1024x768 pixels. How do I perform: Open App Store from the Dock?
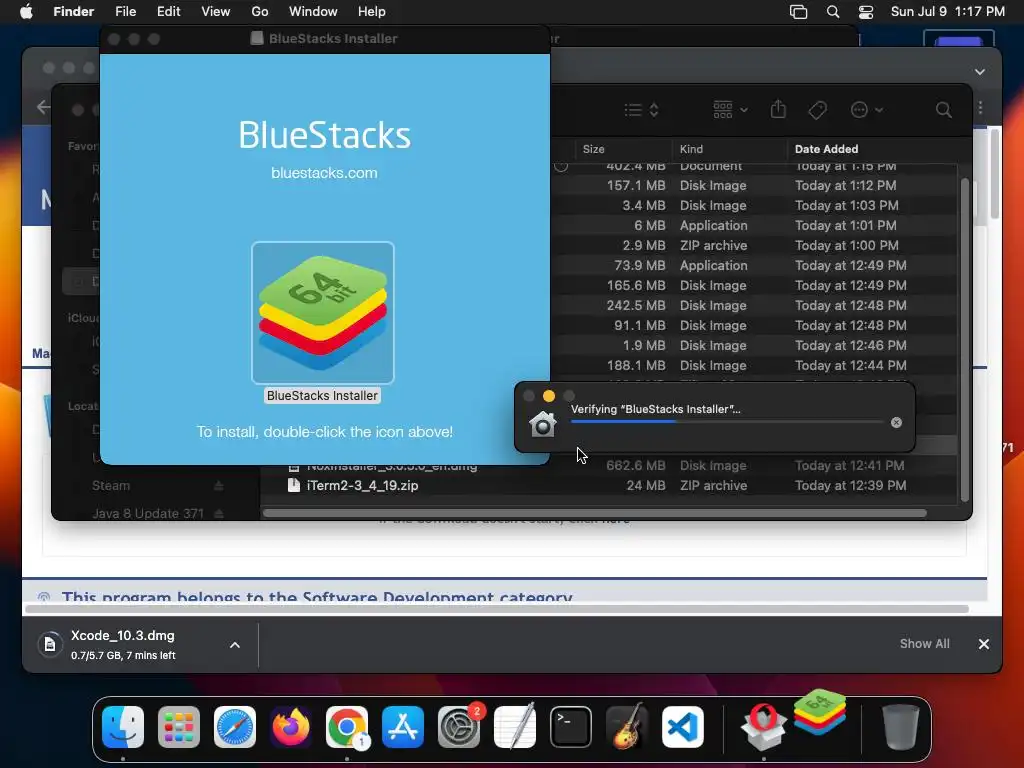click(x=403, y=727)
